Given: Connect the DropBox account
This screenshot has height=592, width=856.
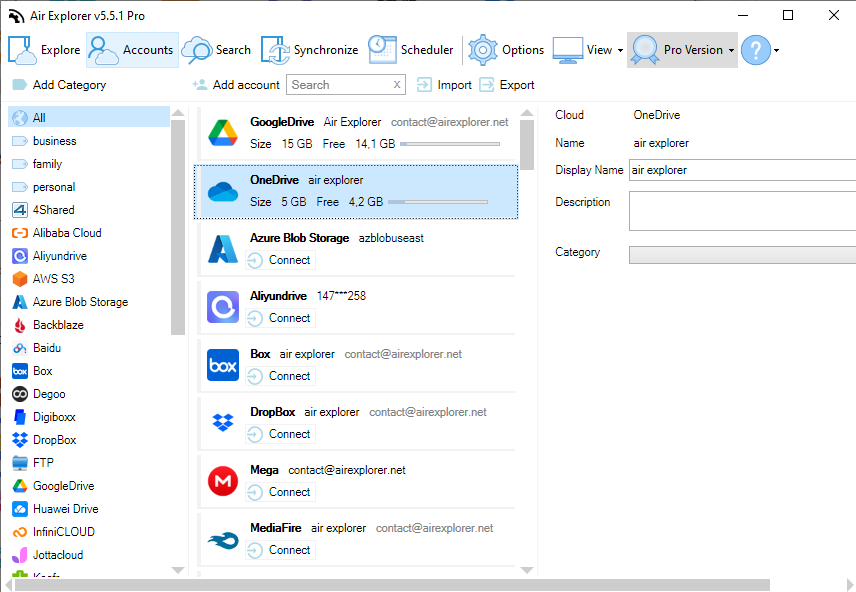Looking at the screenshot, I should tap(281, 434).
